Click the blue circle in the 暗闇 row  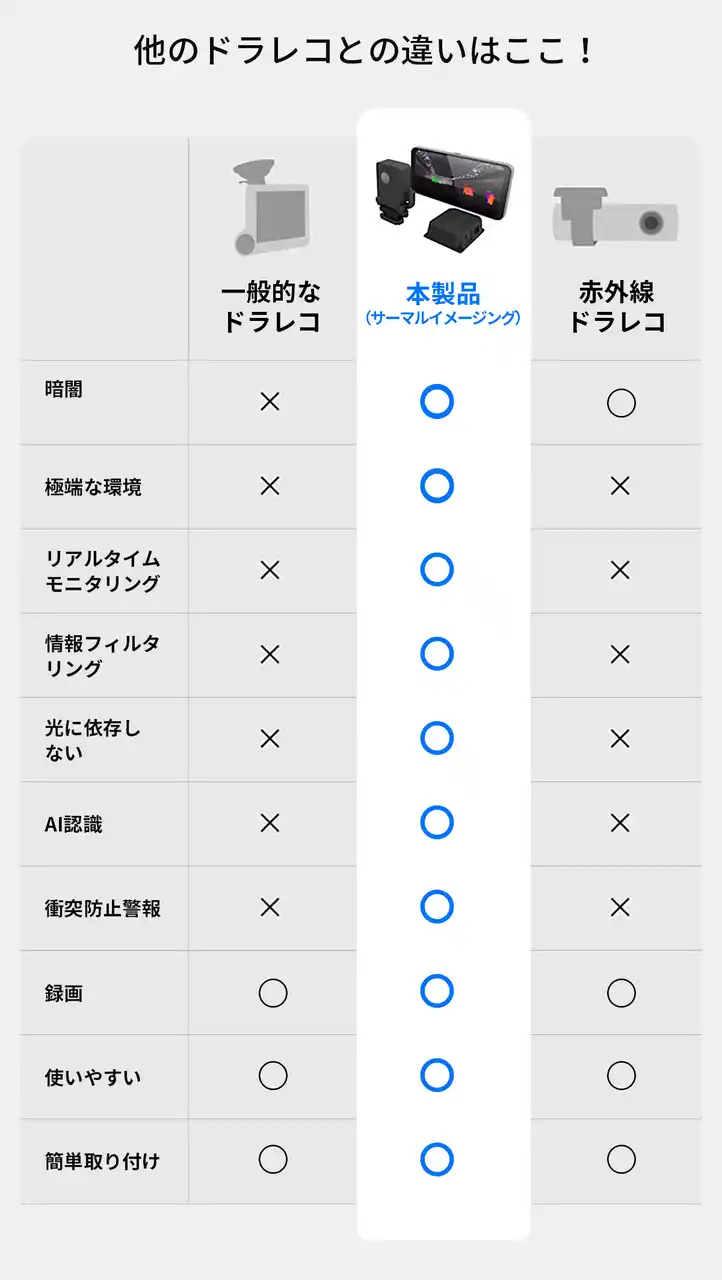(437, 402)
